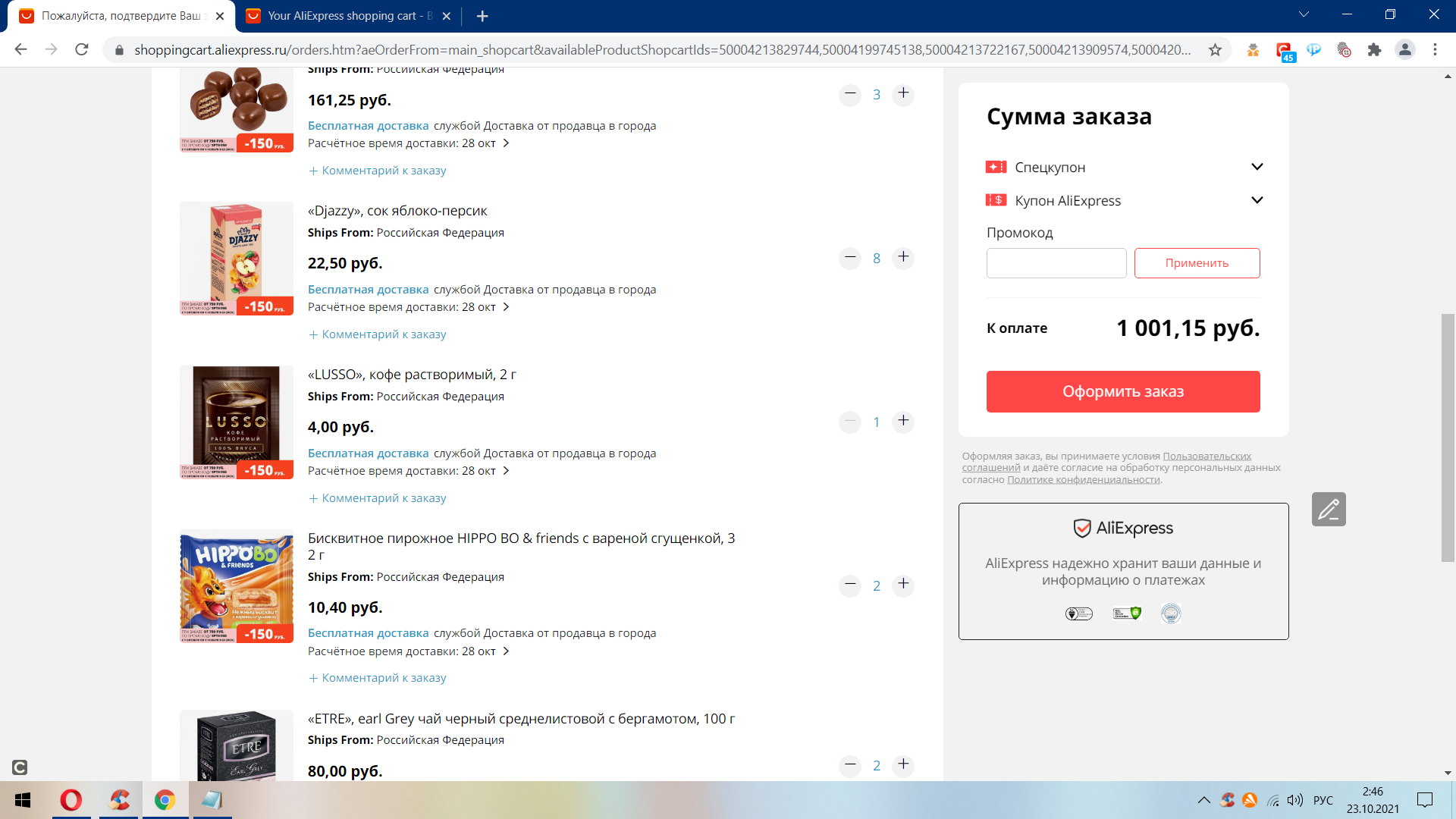Image resolution: width=1456 pixels, height=819 pixels.
Task: Click the Оформить заказ button
Action: (x=1123, y=391)
